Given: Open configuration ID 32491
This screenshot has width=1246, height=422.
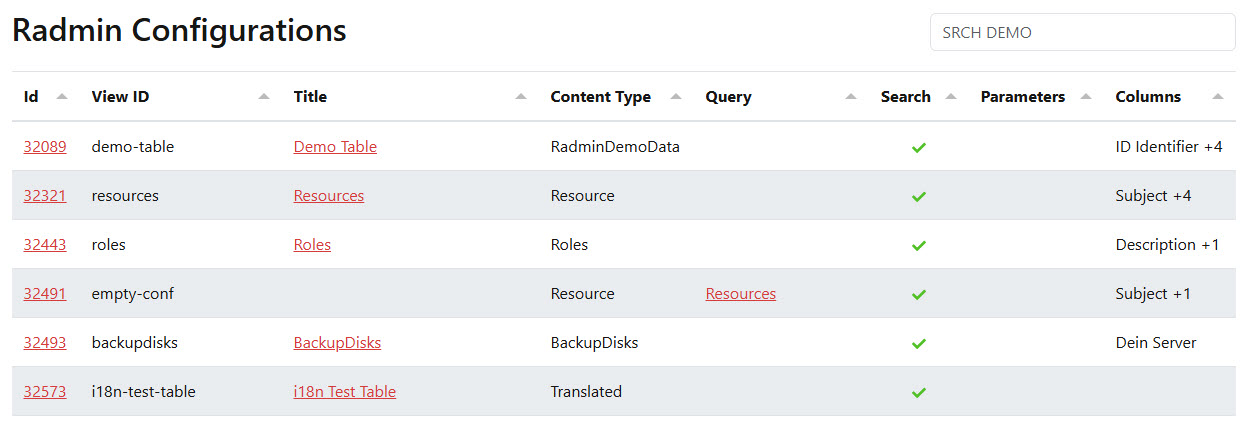Looking at the screenshot, I should click(45, 294).
